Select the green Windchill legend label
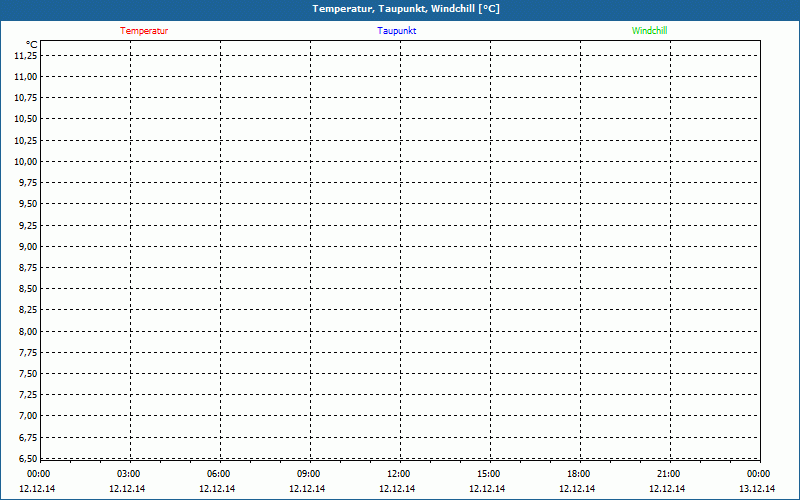This screenshot has height=500, width=800. coord(649,31)
